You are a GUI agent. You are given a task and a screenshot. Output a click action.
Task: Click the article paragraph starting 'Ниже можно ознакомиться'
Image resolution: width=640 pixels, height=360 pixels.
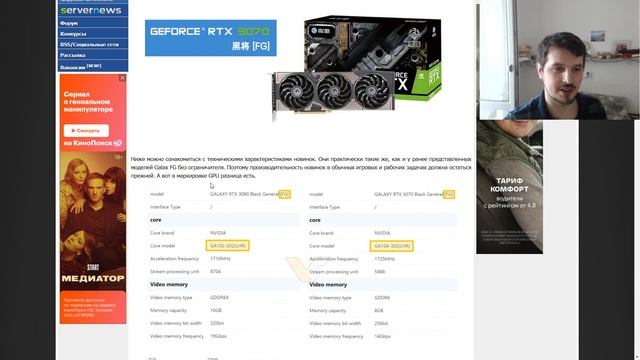pos(301,167)
